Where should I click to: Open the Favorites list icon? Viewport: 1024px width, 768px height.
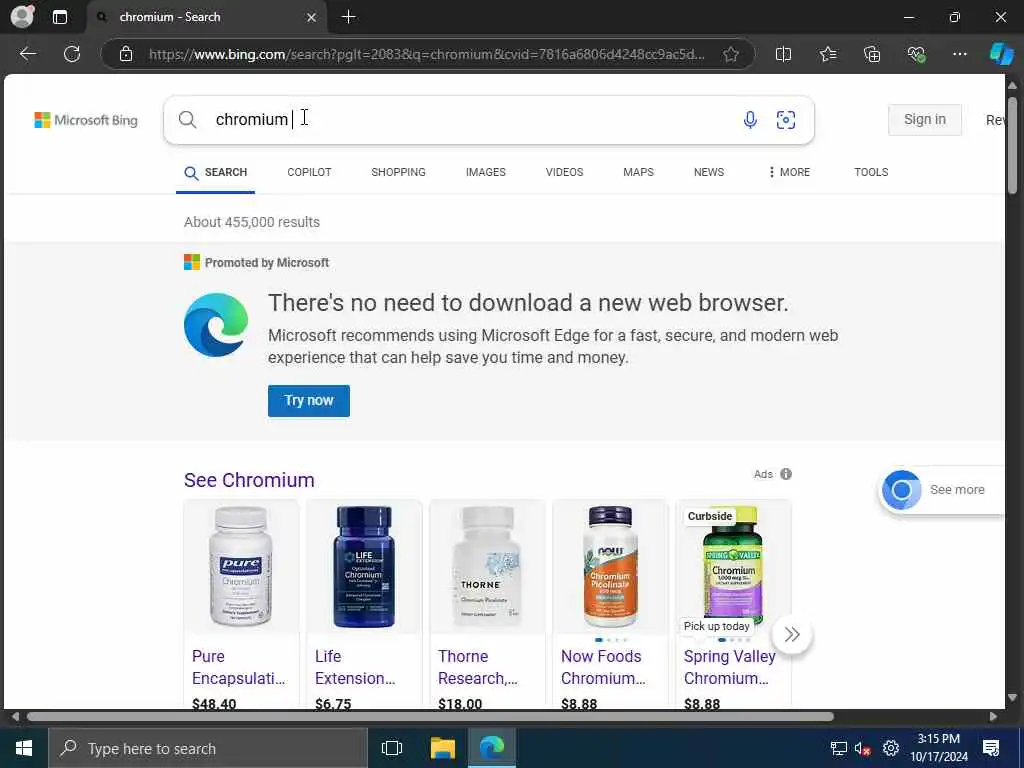click(827, 54)
